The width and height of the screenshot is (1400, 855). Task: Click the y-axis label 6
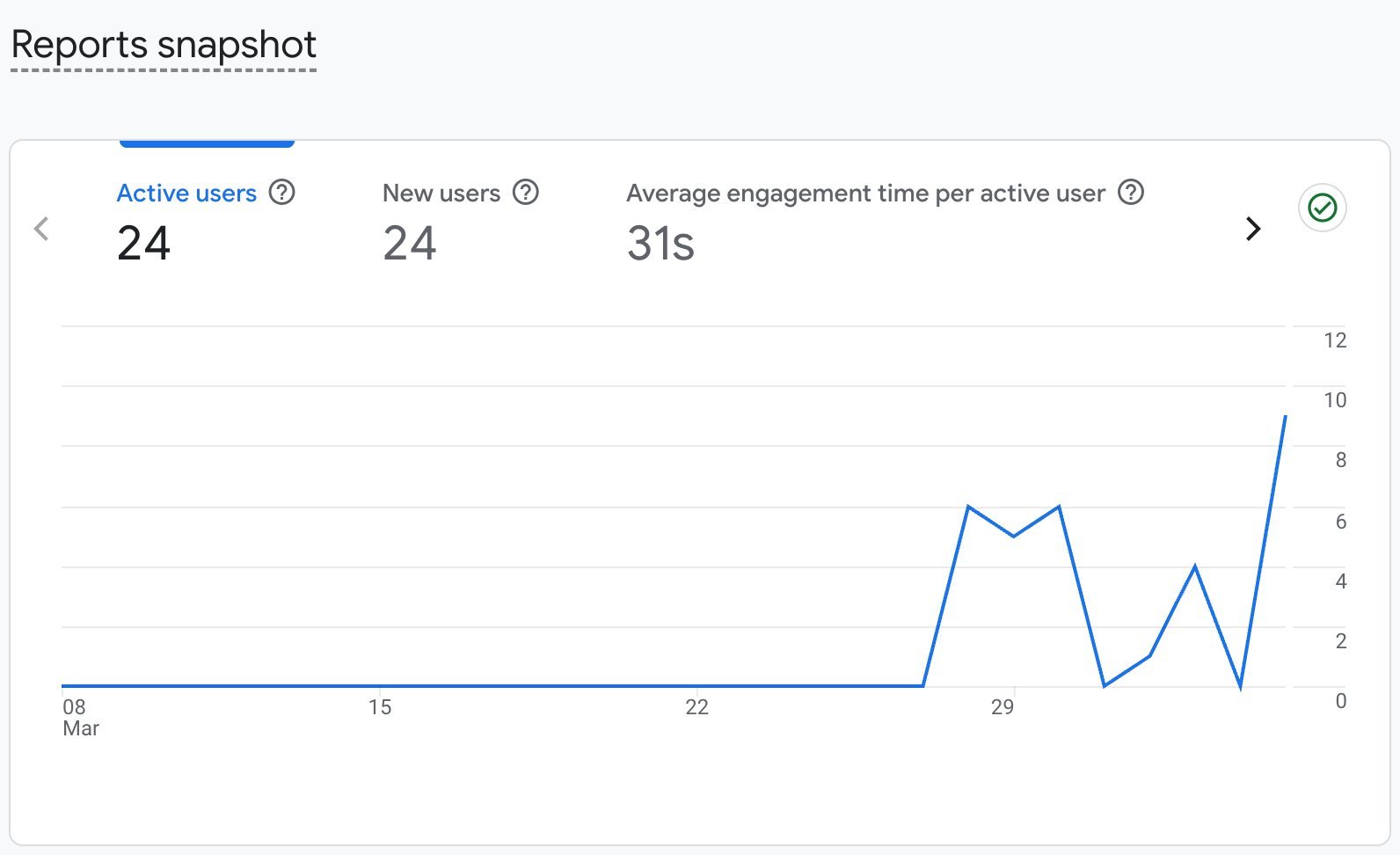[1340, 522]
